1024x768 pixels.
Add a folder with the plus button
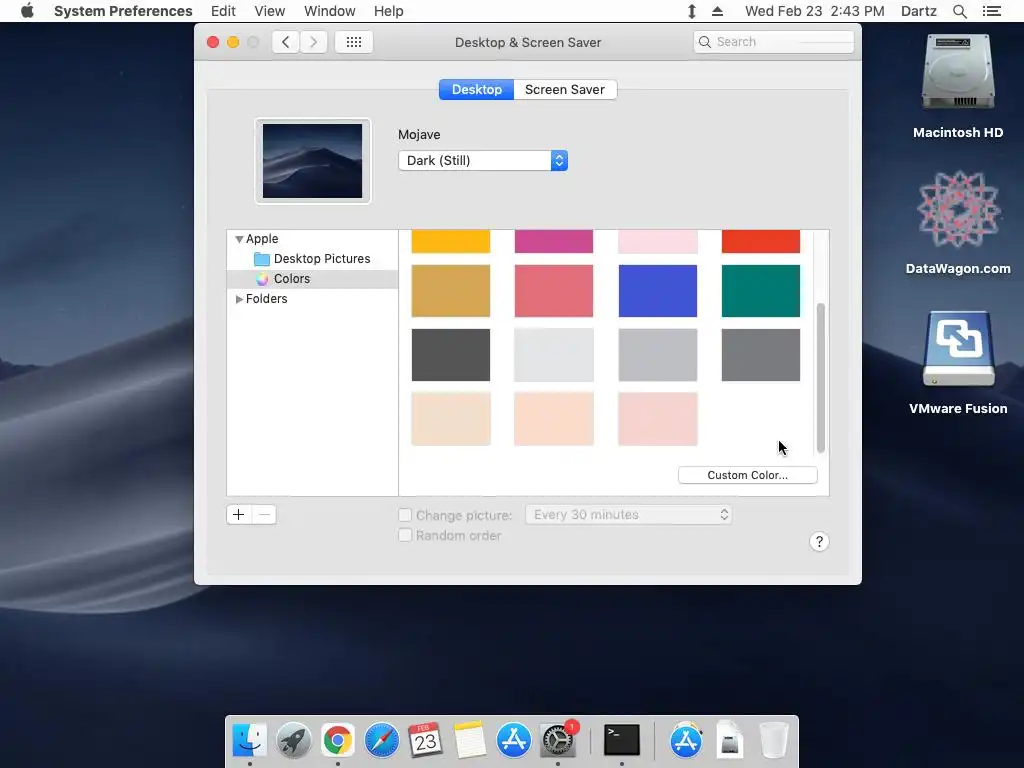tap(239, 515)
